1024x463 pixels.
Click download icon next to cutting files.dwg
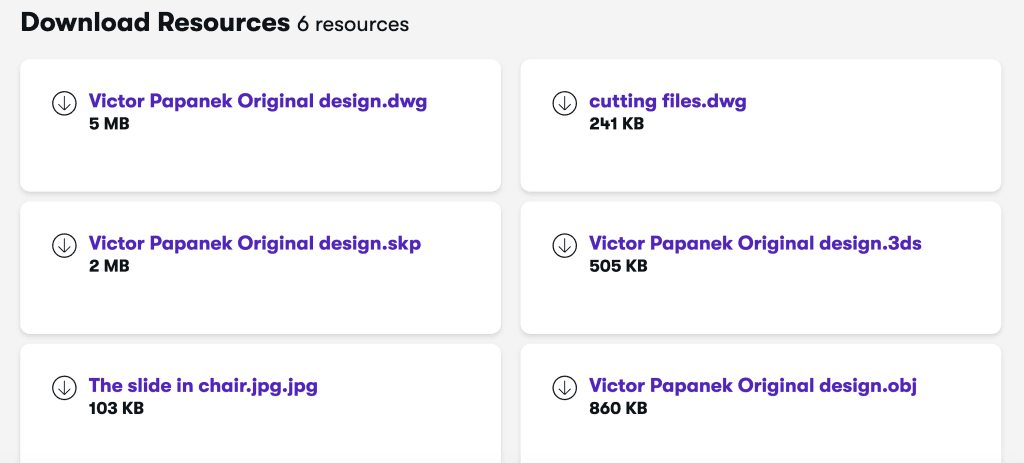564,103
